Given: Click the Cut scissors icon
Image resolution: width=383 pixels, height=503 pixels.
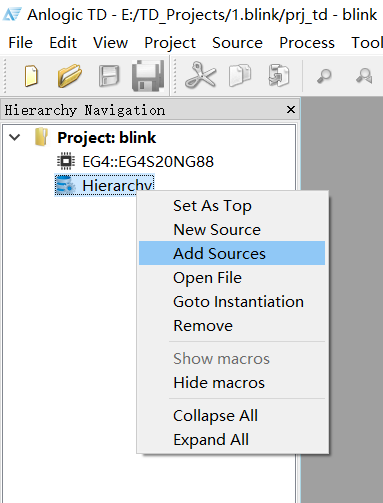Looking at the screenshot, I should 200,75.
